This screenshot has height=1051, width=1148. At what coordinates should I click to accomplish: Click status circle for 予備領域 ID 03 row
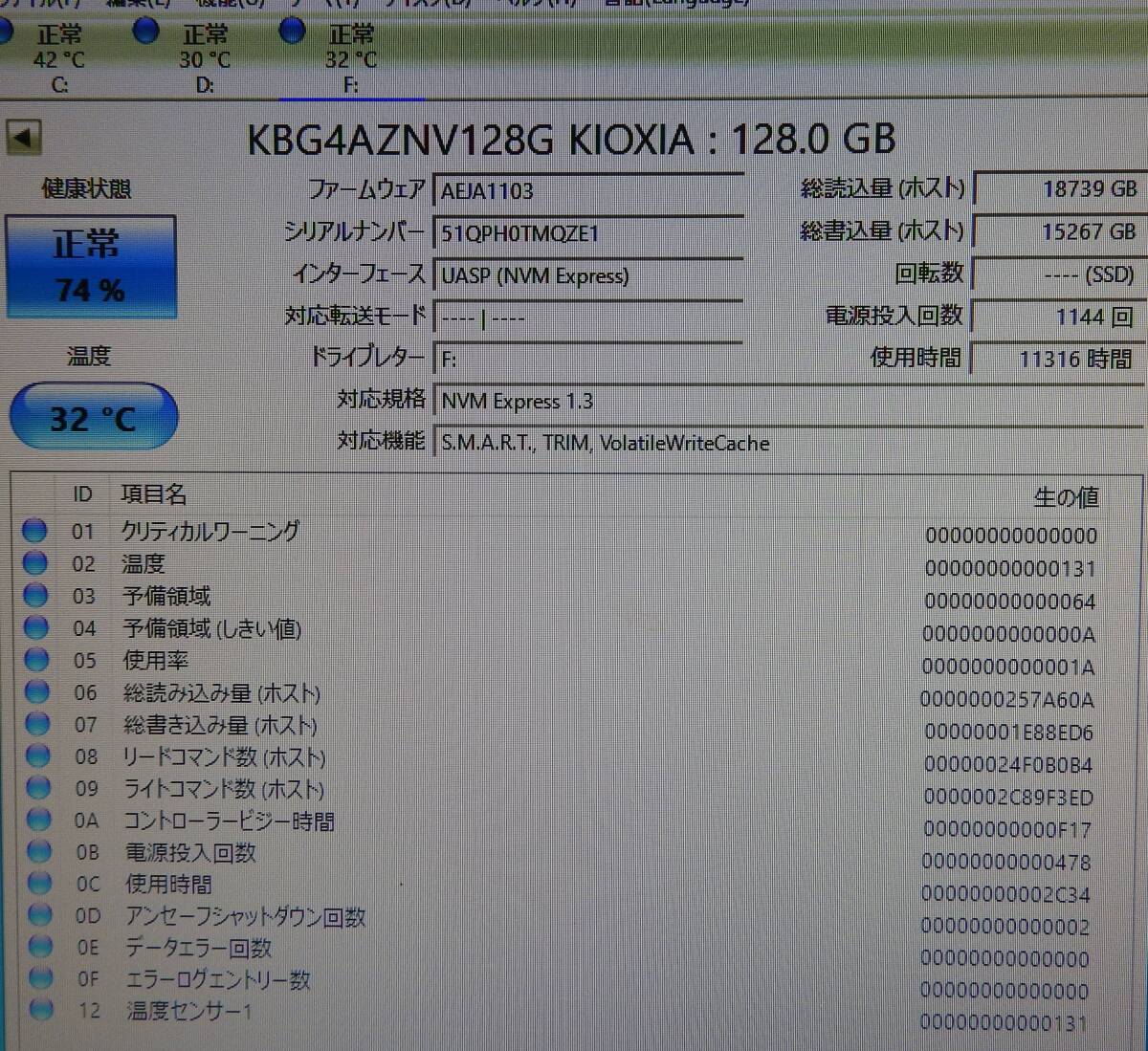point(35,595)
